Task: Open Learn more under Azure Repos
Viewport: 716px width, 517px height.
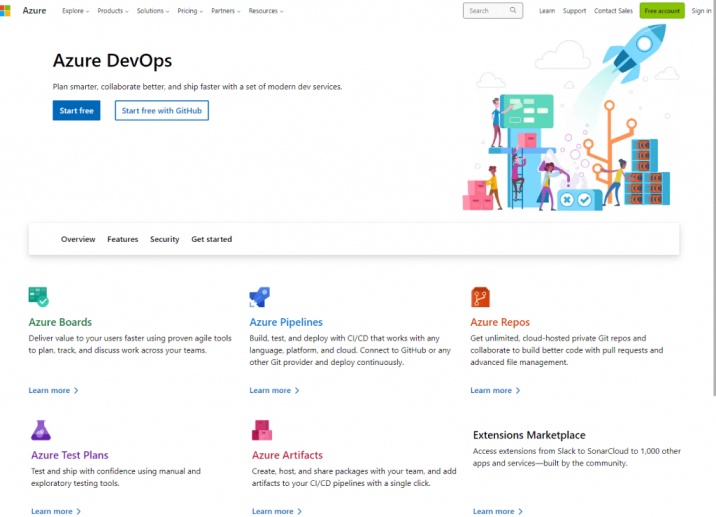Action: coord(493,390)
